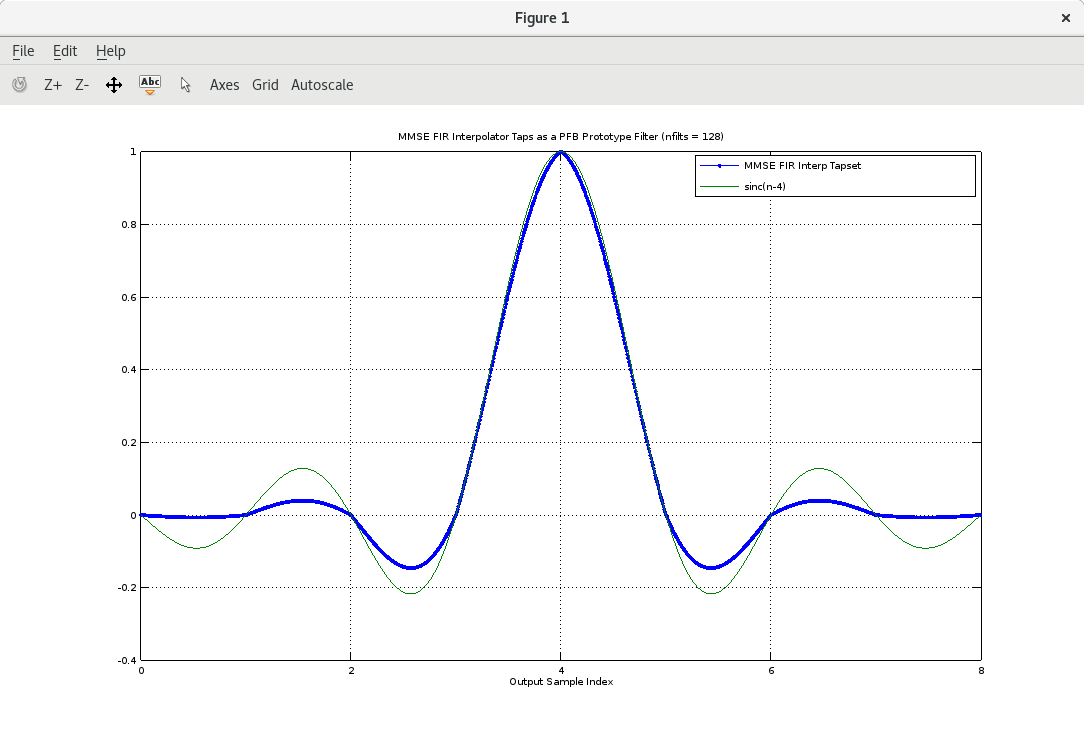The height and width of the screenshot is (729, 1084).
Task: Toggle Grid lines in toolbar
Action: click(x=265, y=85)
